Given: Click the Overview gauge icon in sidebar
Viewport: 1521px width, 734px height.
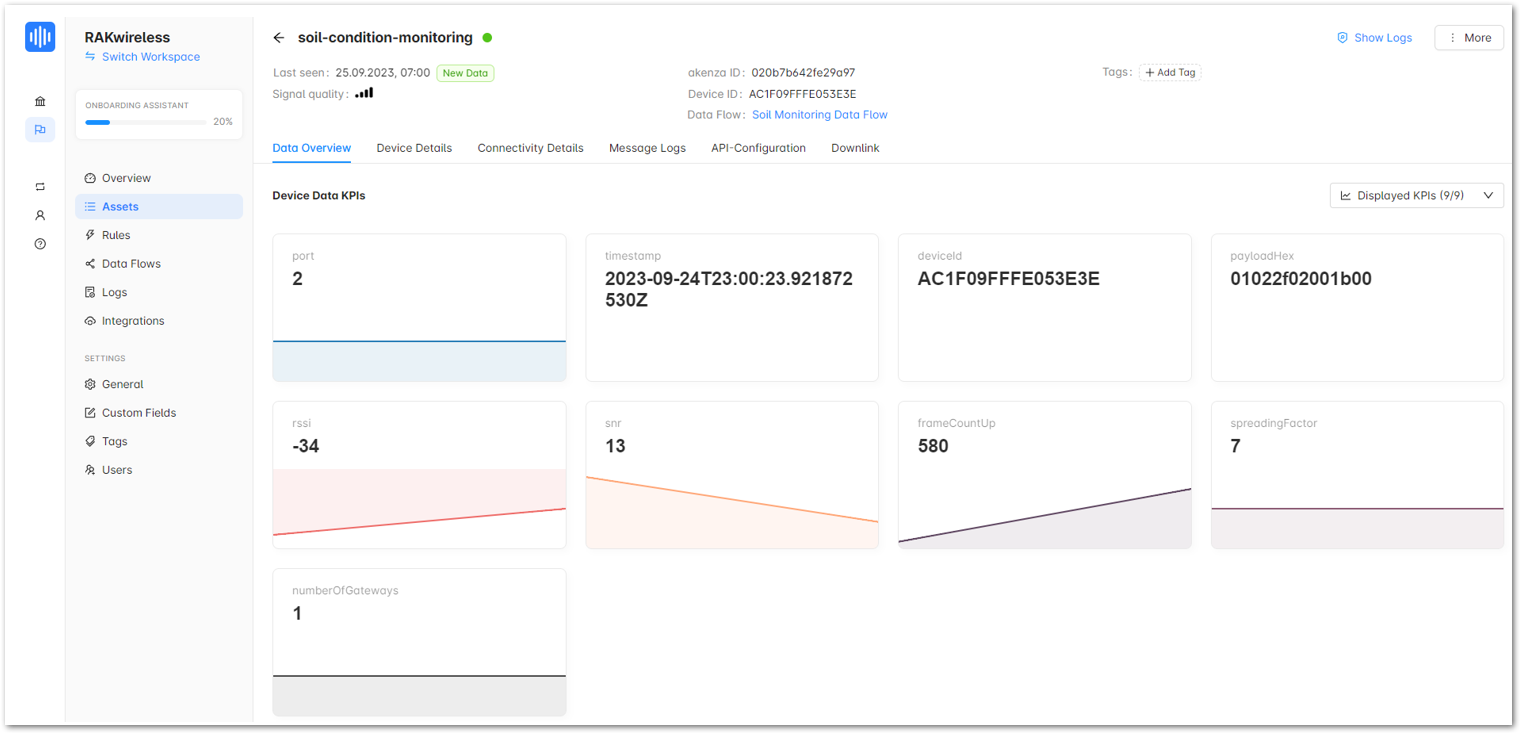Looking at the screenshot, I should click(90, 178).
